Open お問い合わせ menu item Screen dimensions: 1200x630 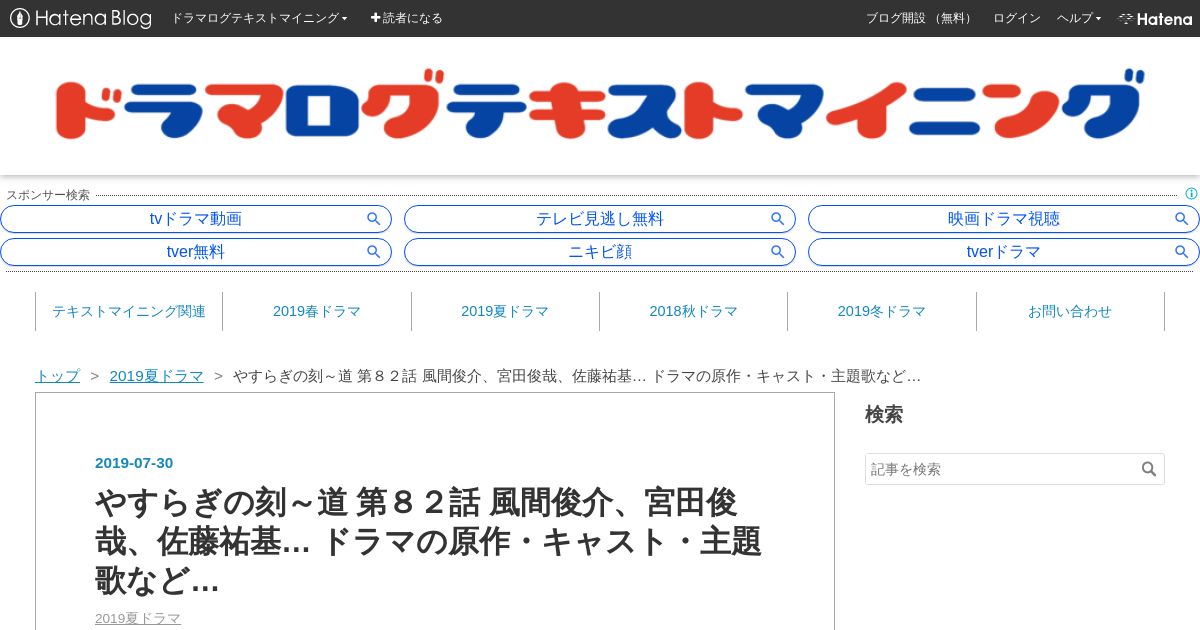1070,311
